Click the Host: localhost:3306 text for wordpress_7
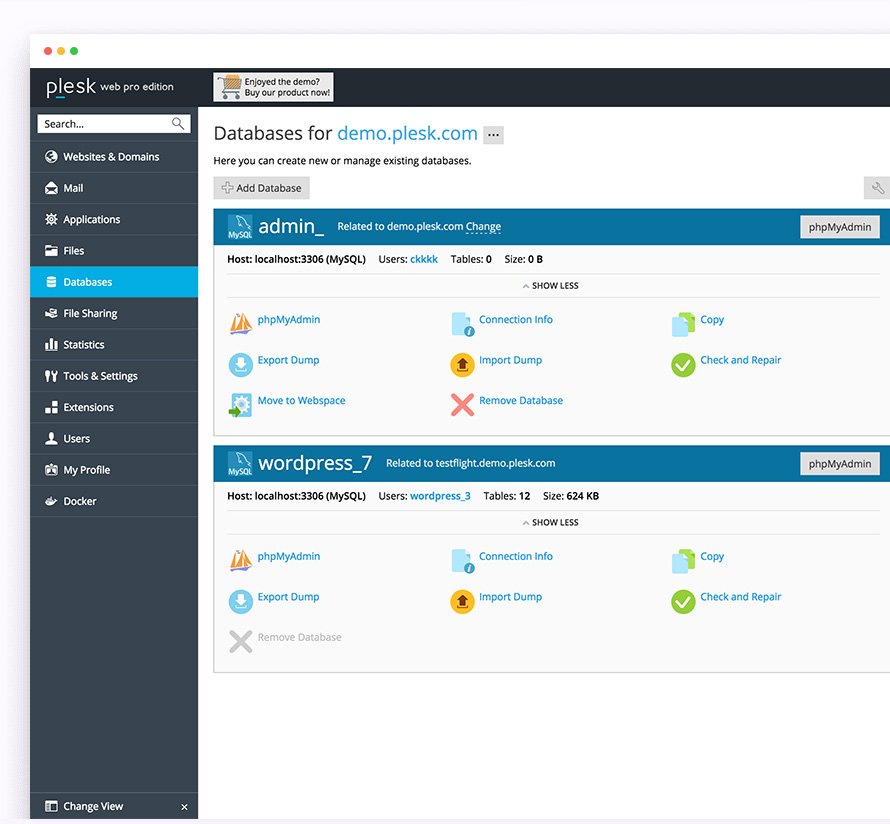 click(x=296, y=496)
